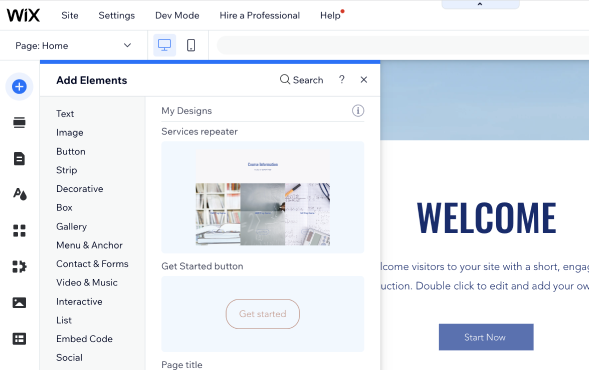
Task: Switch to mobile view icon
Action: [x=191, y=45]
